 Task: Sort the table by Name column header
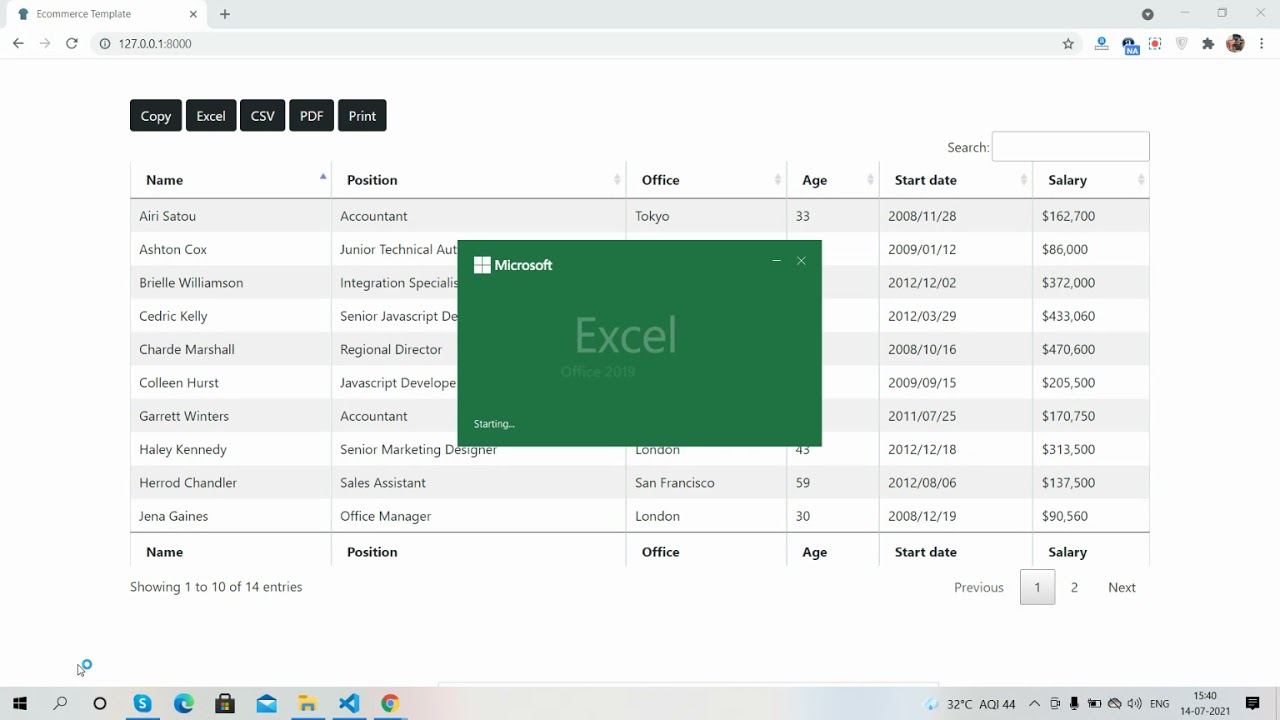point(231,180)
